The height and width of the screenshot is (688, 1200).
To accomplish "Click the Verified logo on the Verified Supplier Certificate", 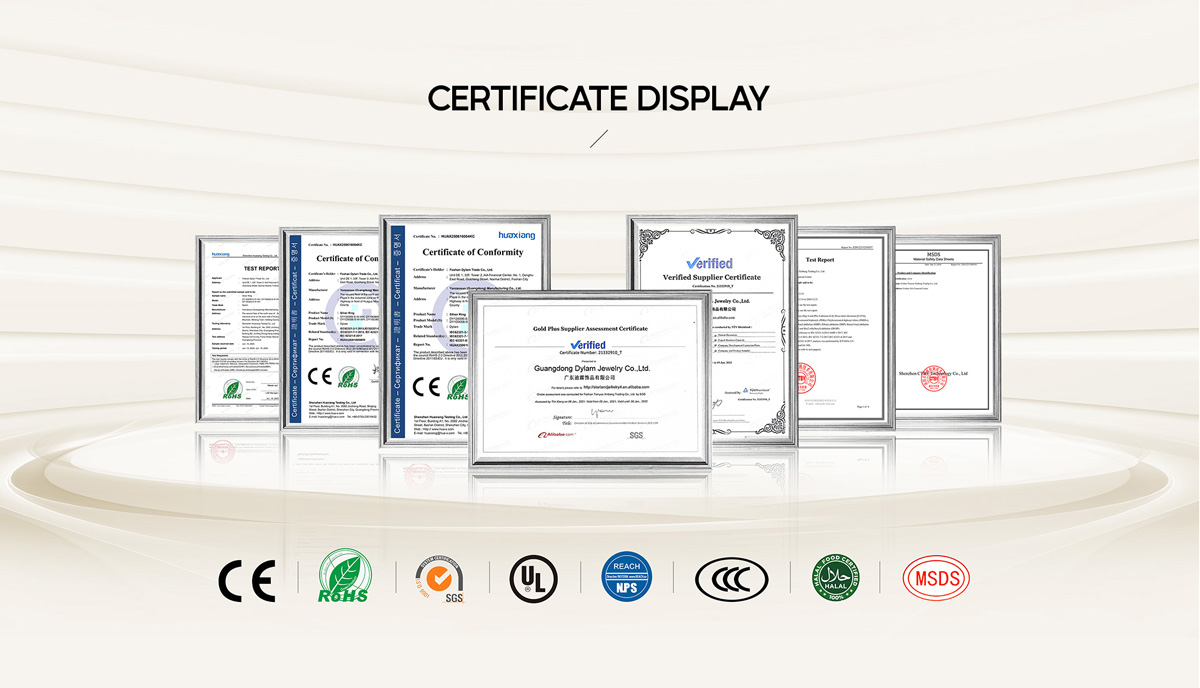I will pyautogui.click(x=709, y=263).
